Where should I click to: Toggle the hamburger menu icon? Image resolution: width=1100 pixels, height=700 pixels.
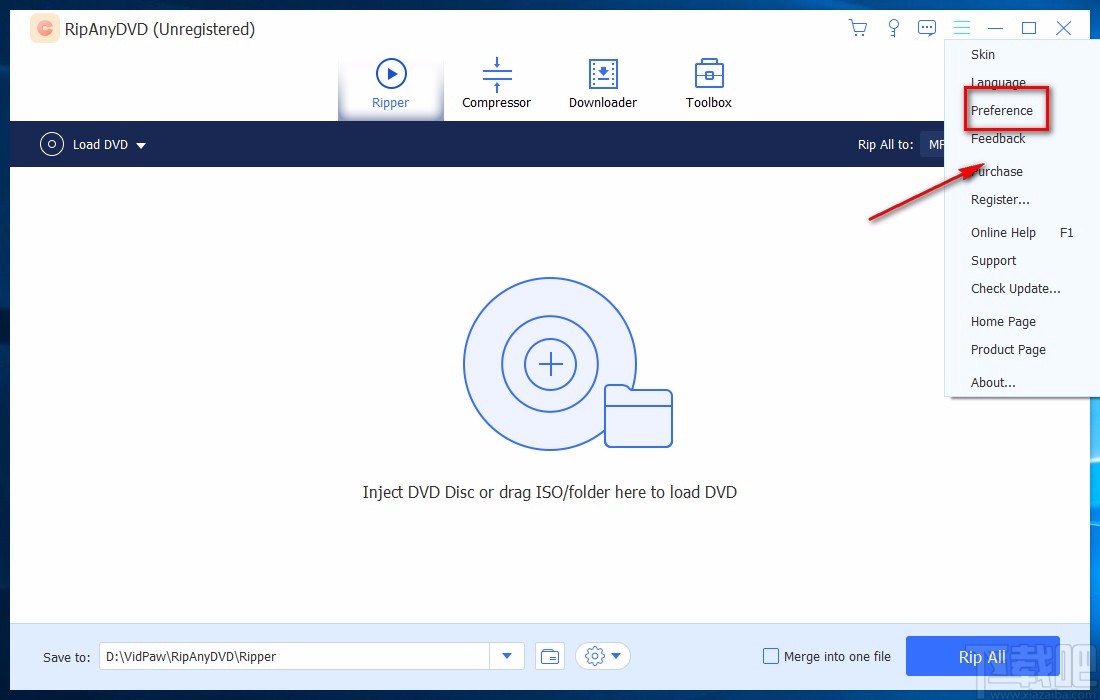pyautogui.click(x=961, y=28)
